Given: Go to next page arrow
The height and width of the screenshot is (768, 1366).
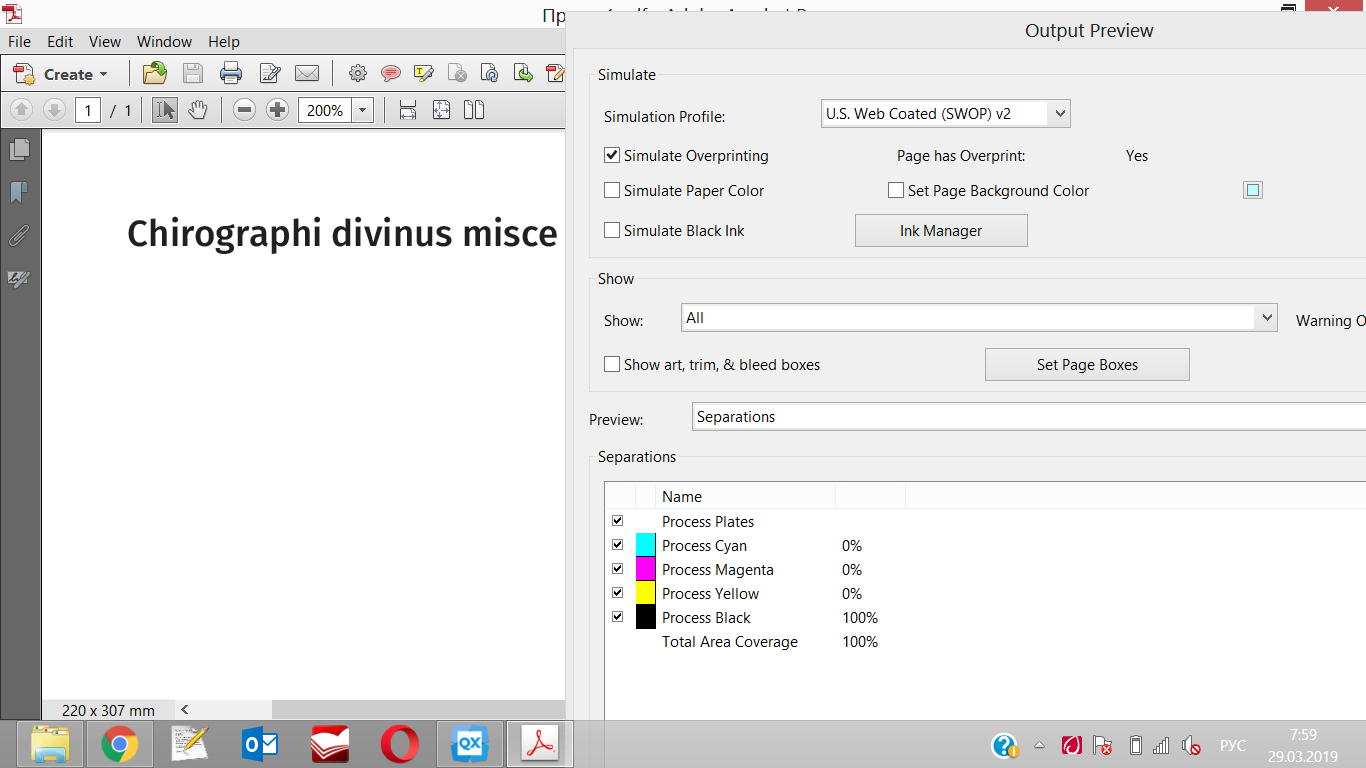Looking at the screenshot, I should [x=54, y=110].
